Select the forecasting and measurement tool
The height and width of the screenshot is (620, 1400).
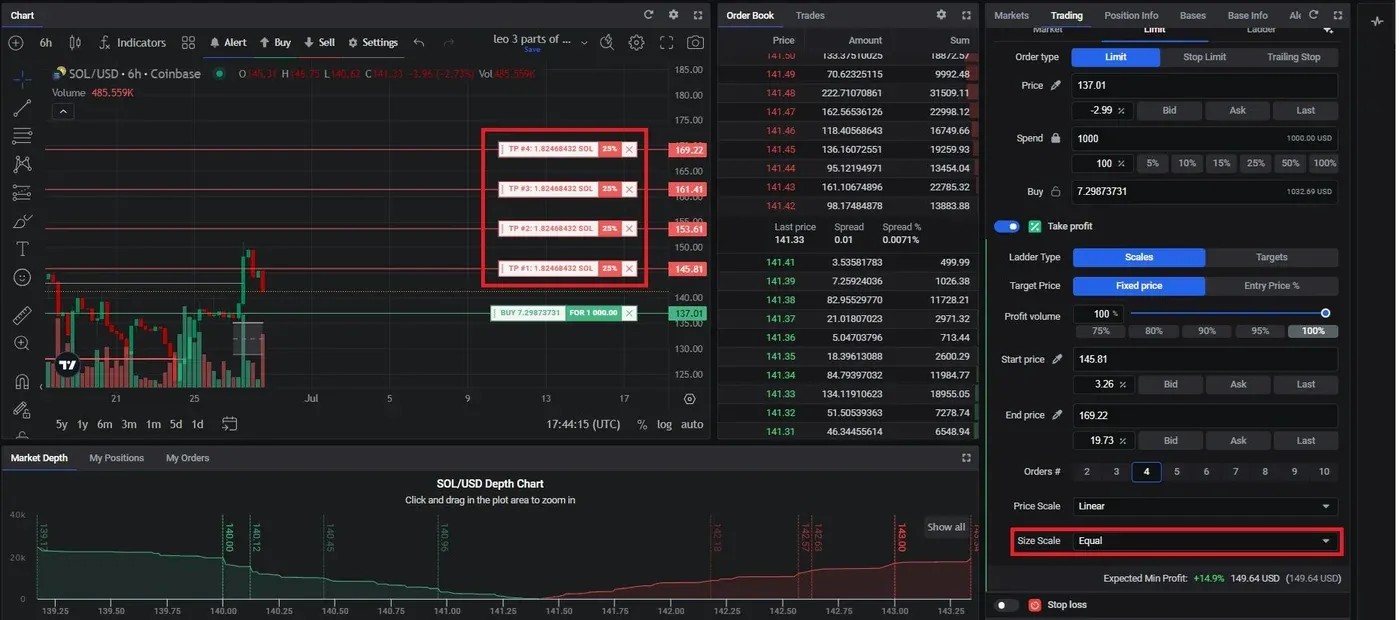coord(22,192)
